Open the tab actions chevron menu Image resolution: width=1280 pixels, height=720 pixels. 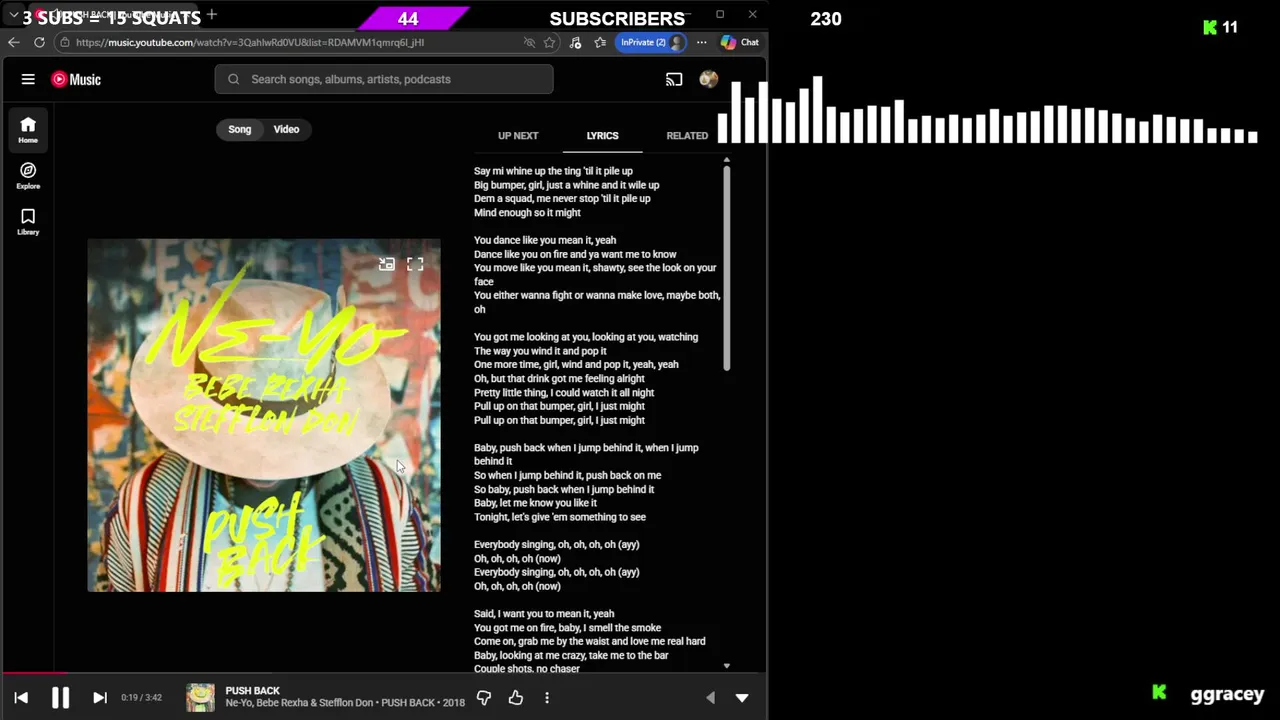point(13,15)
